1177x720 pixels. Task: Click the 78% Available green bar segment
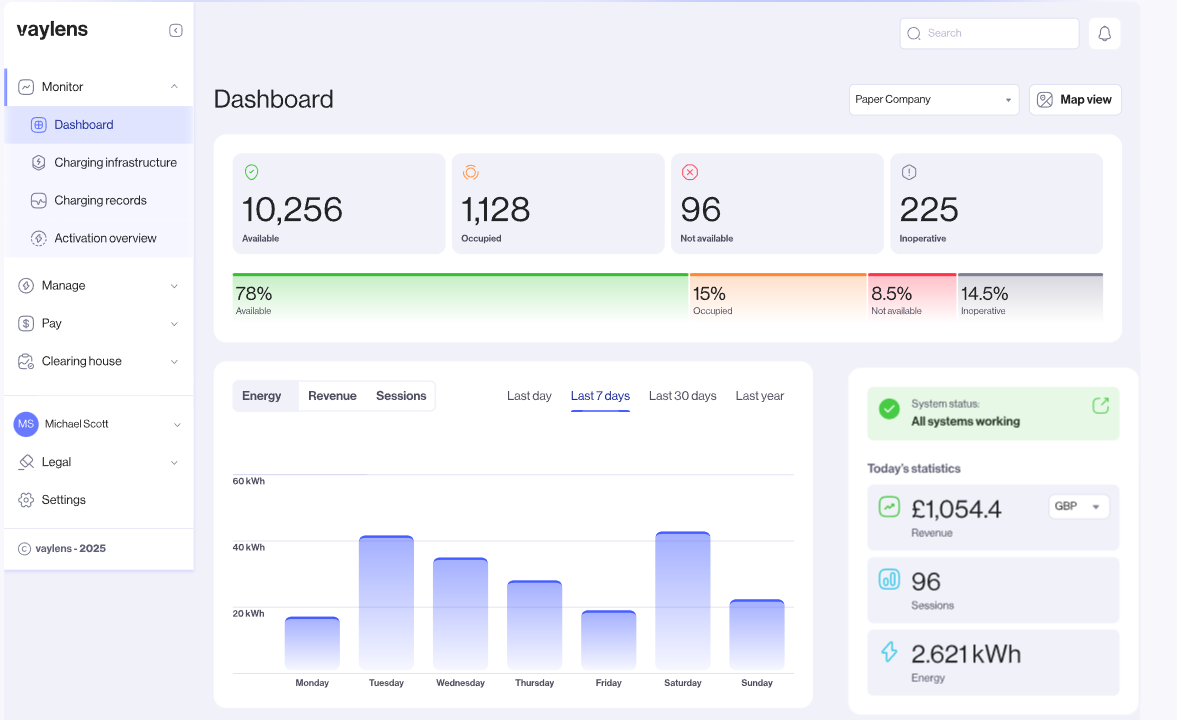(460, 297)
